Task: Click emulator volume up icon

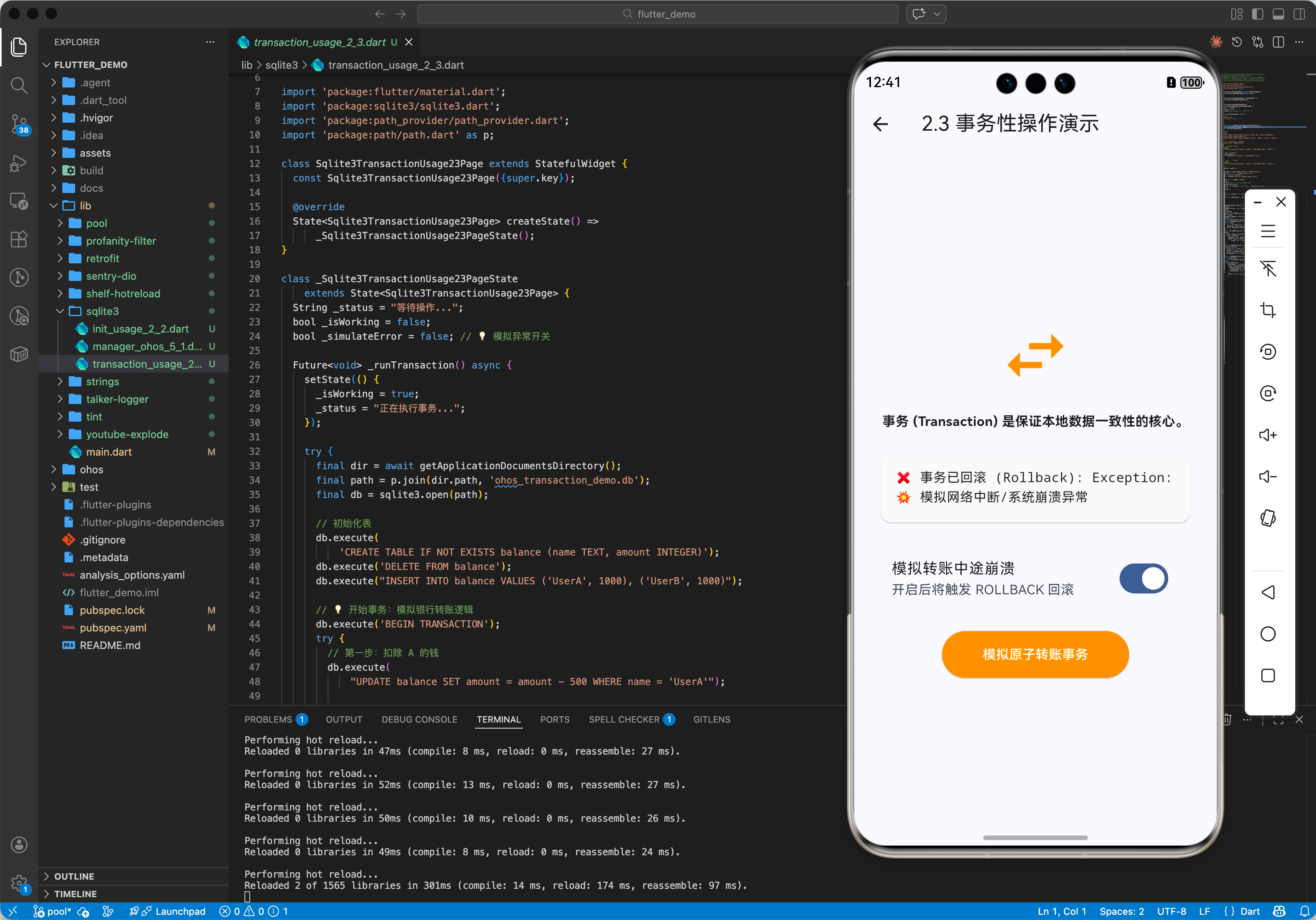Action: [x=1267, y=435]
